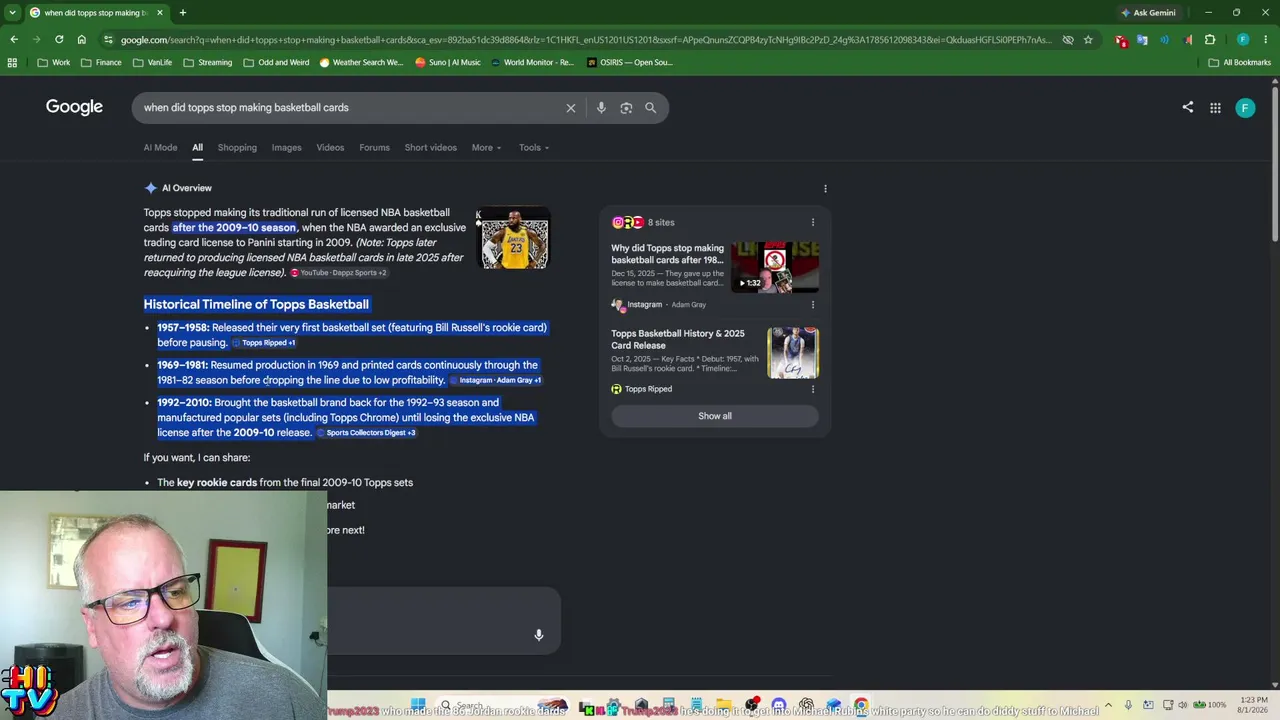
Task: Click the Ask Gemini button
Action: pos(1148,13)
